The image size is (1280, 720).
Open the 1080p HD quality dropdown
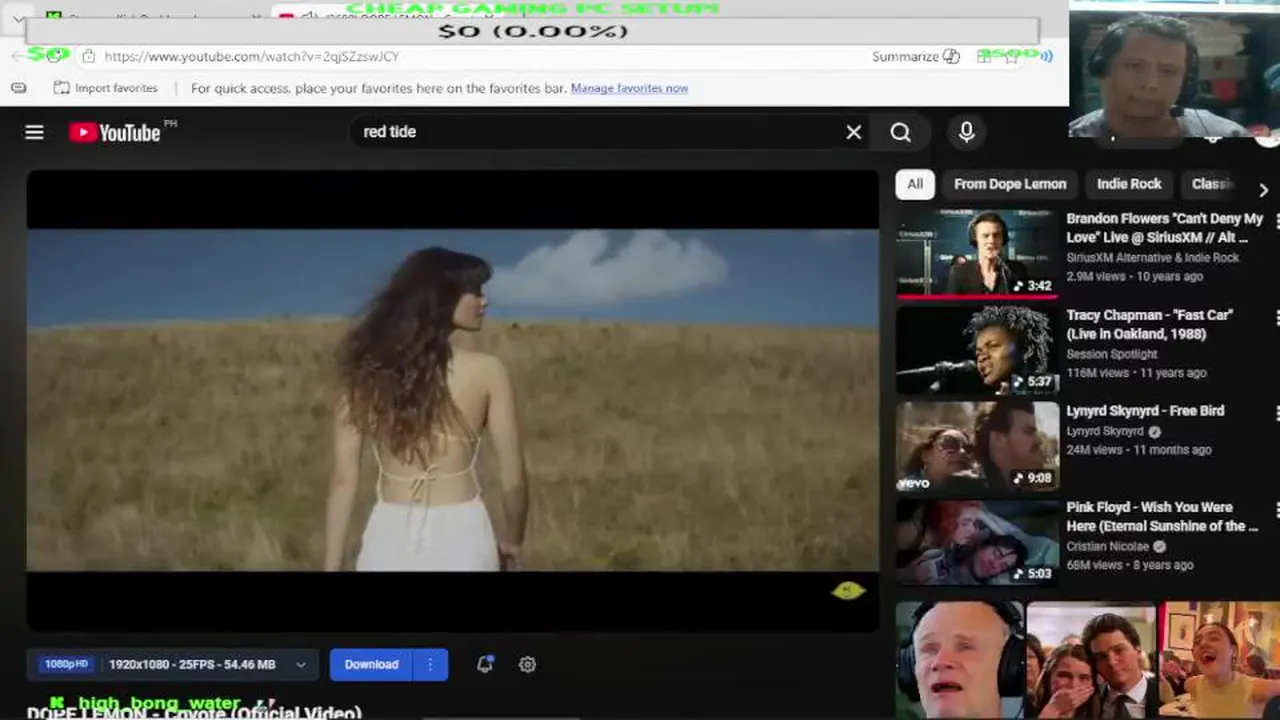[173, 664]
